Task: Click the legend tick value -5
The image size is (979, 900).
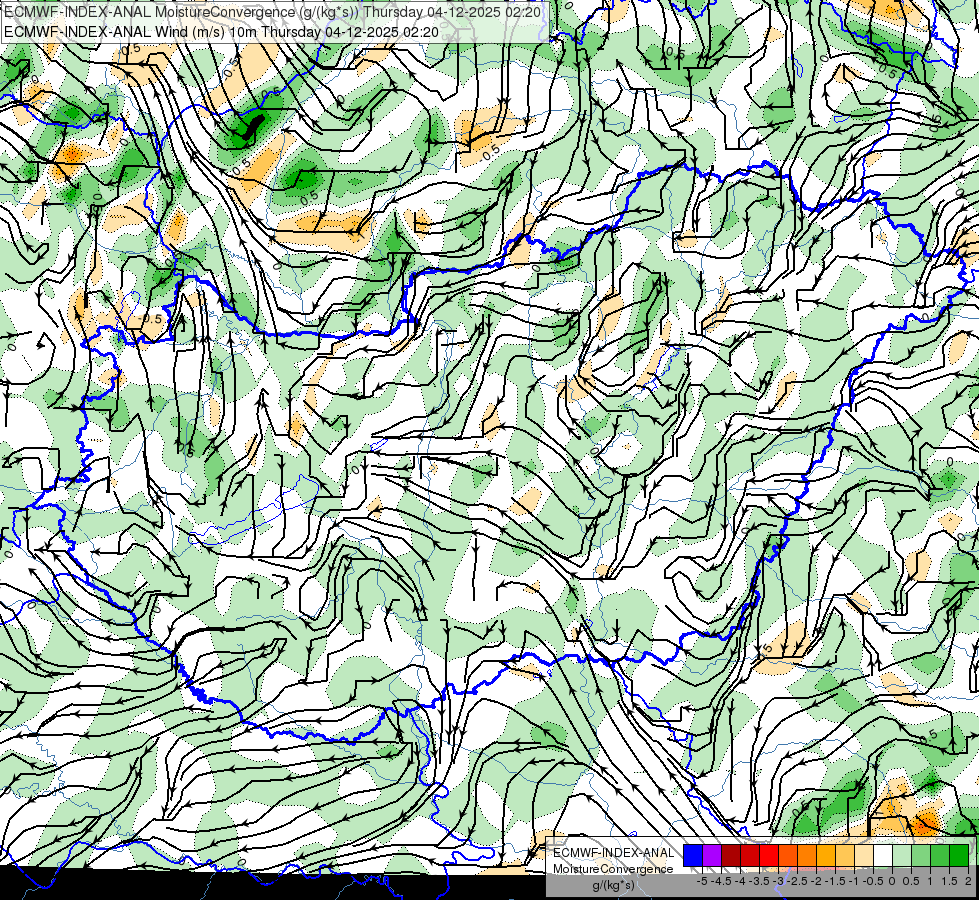Action: [x=702, y=881]
